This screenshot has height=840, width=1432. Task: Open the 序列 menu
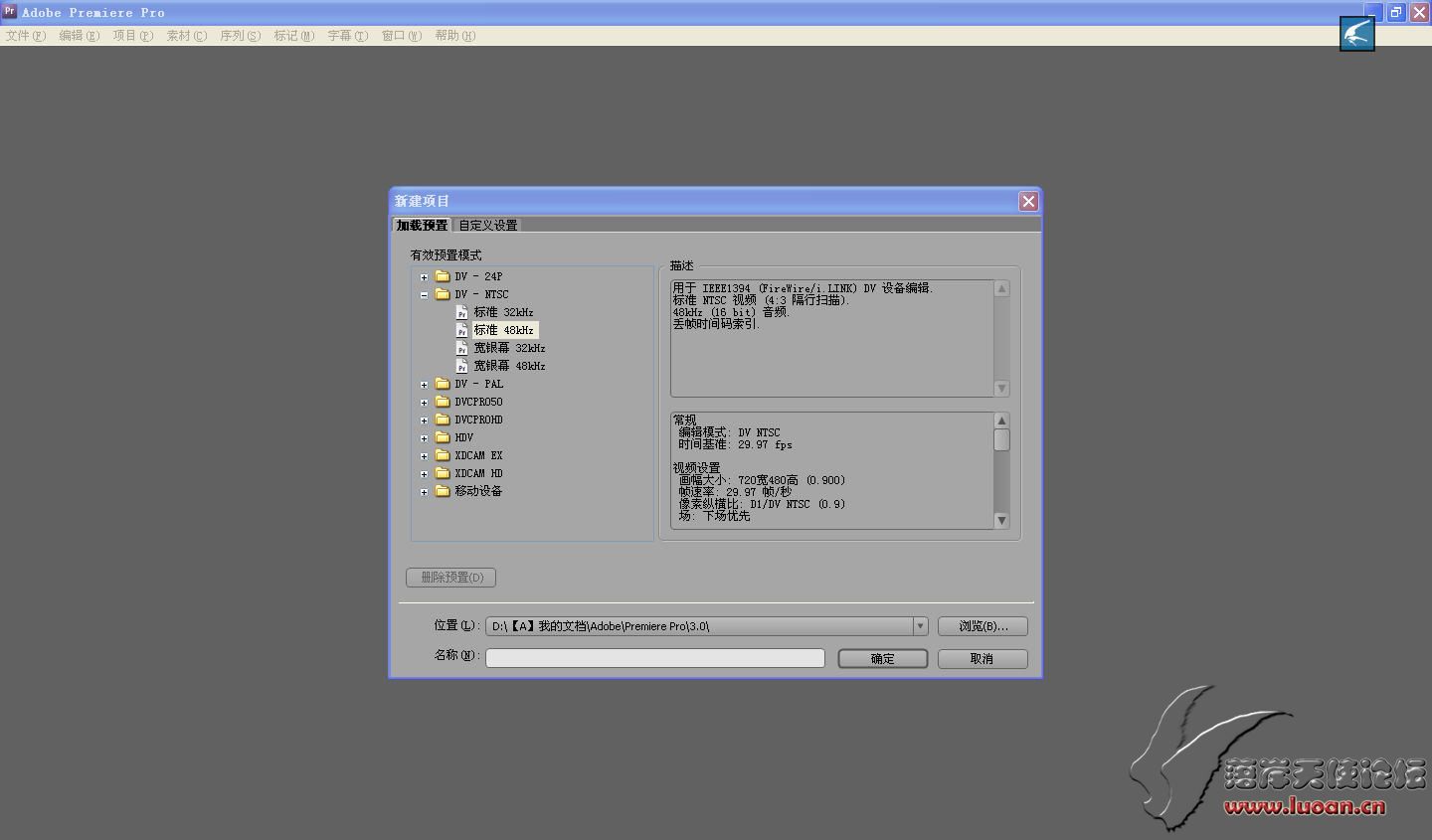241,36
